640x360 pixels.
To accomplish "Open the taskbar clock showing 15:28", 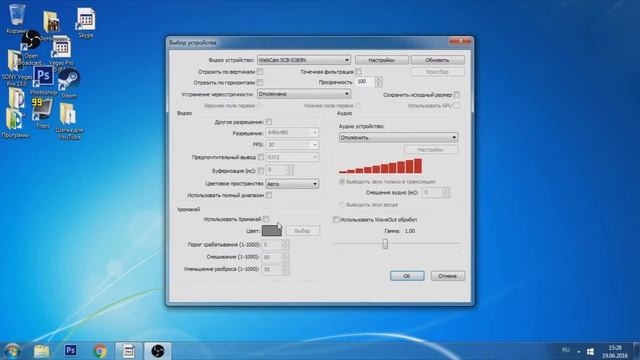I will (x=615, y=351).
